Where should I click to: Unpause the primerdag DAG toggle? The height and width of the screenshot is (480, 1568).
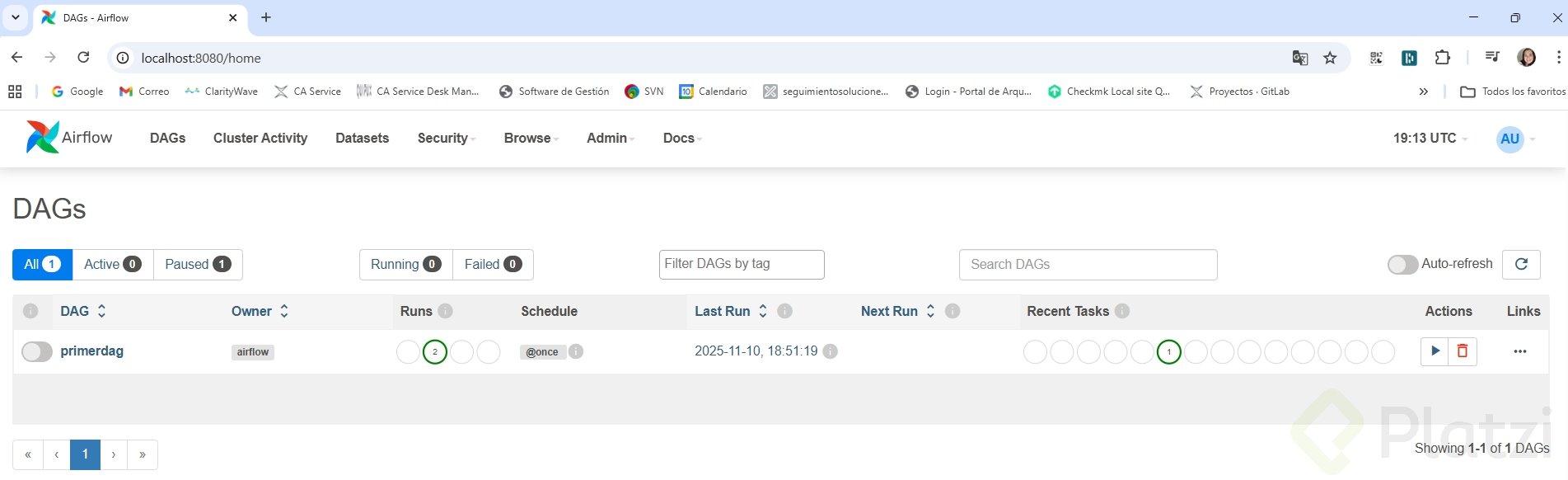[37, 351]
